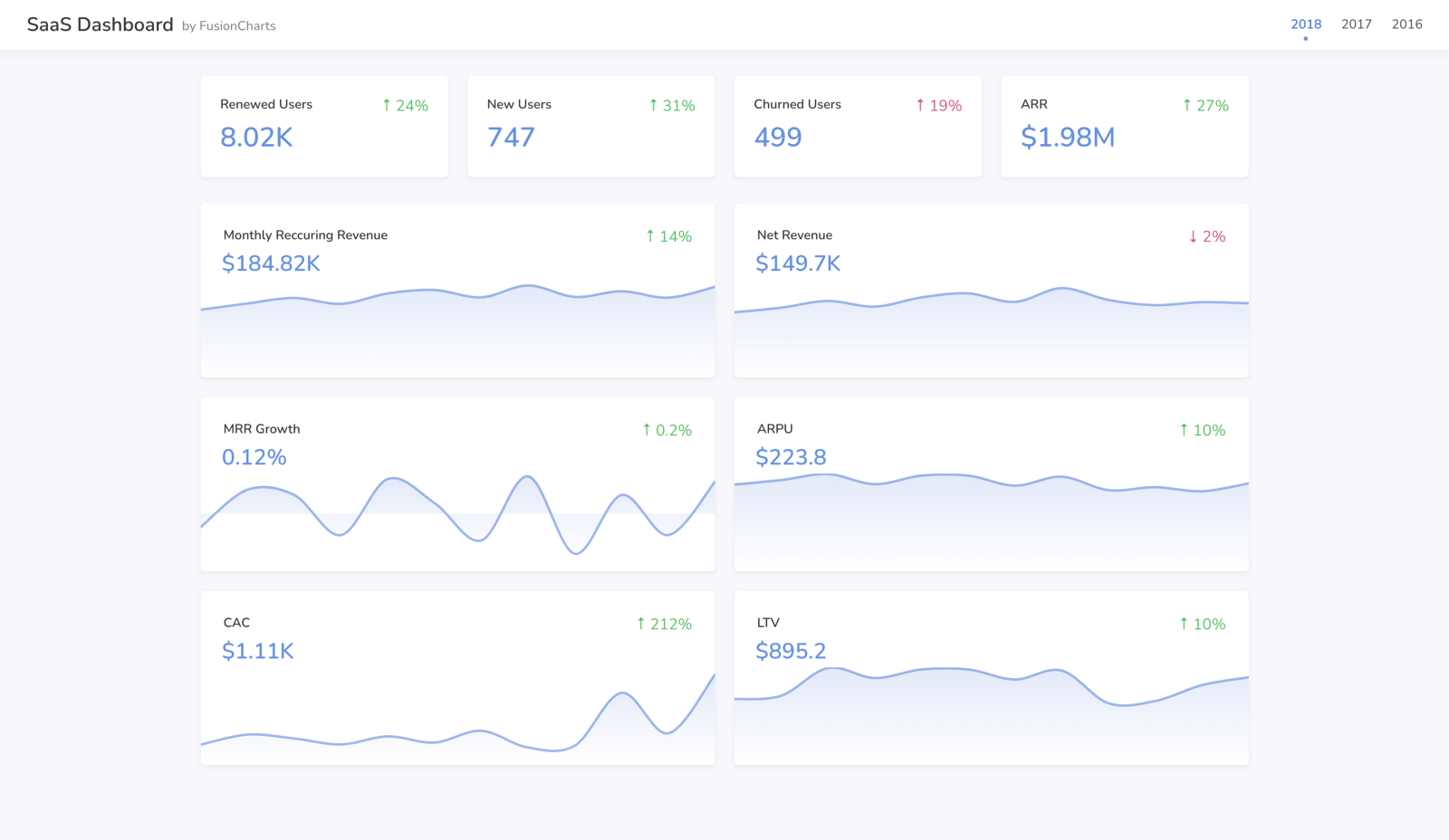Viewport: 1449px width, 840px height.
Task: Switch to the 2017 year tab
Action: tap(1357, 24)
